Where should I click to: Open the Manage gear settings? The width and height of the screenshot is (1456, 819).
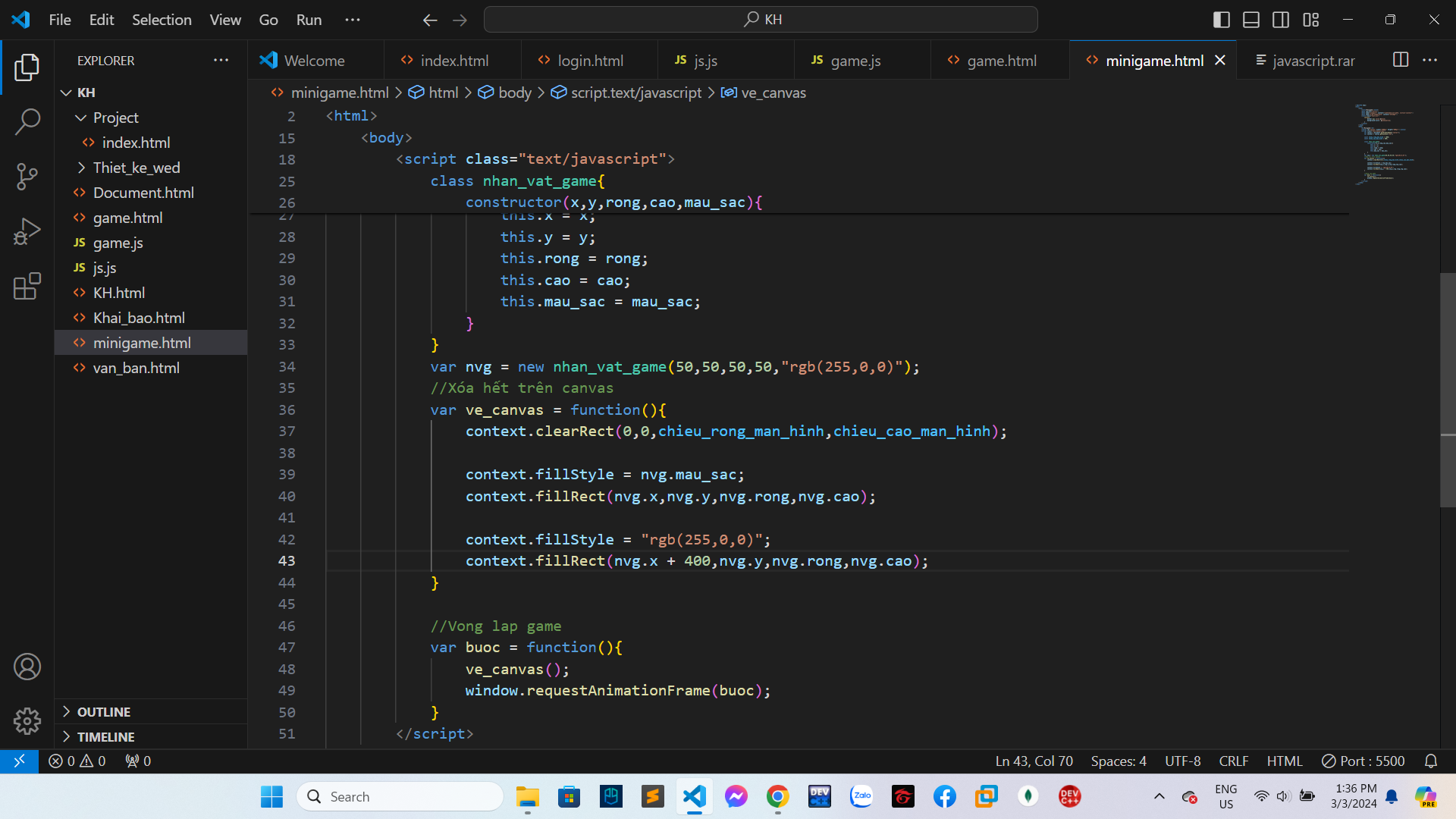coord(27,720)
